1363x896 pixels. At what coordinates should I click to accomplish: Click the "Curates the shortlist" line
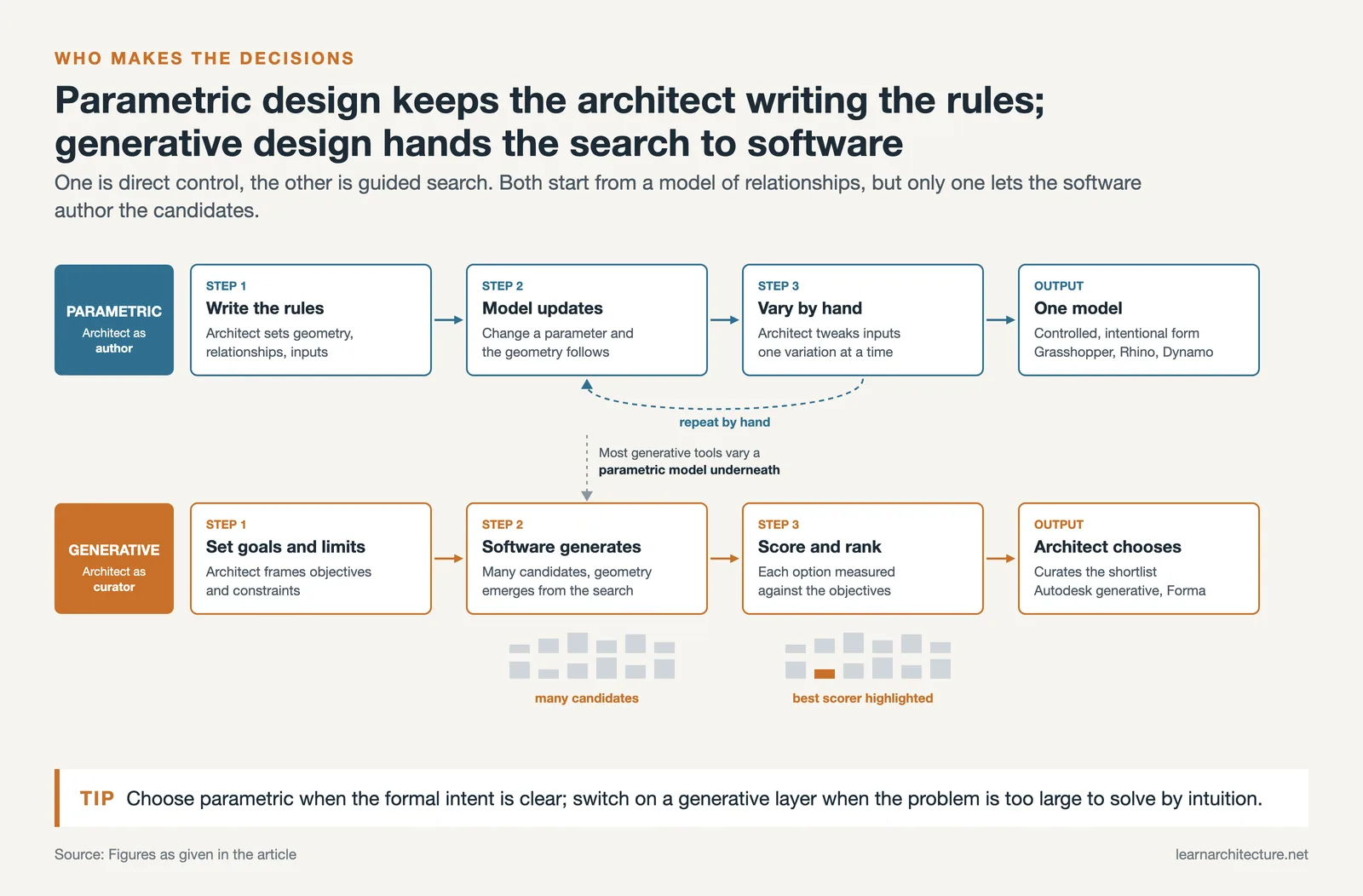pyautogui.click(x=1096, y=571)
